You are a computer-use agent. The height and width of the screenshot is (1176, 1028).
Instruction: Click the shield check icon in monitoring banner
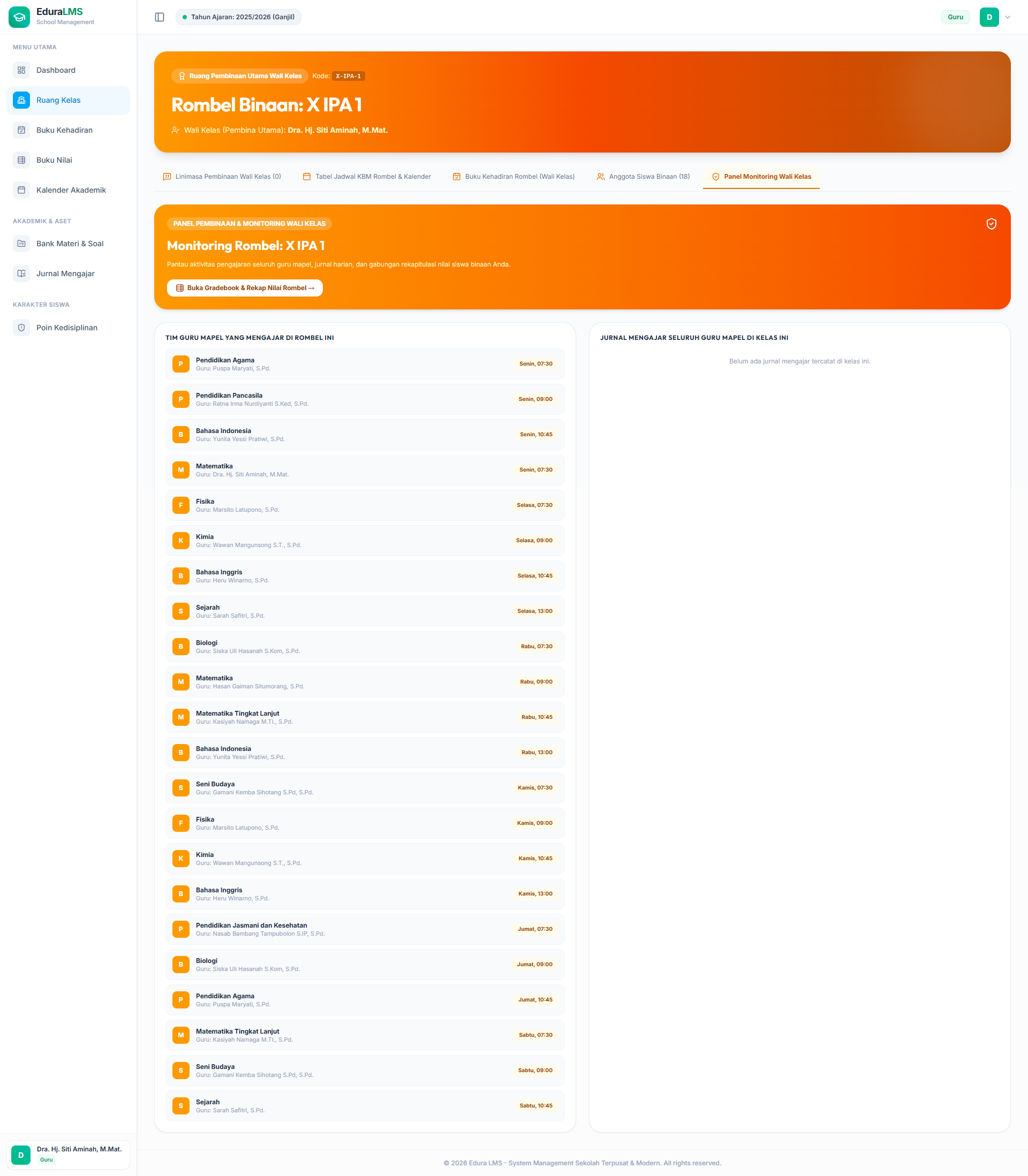coord(991,224)
